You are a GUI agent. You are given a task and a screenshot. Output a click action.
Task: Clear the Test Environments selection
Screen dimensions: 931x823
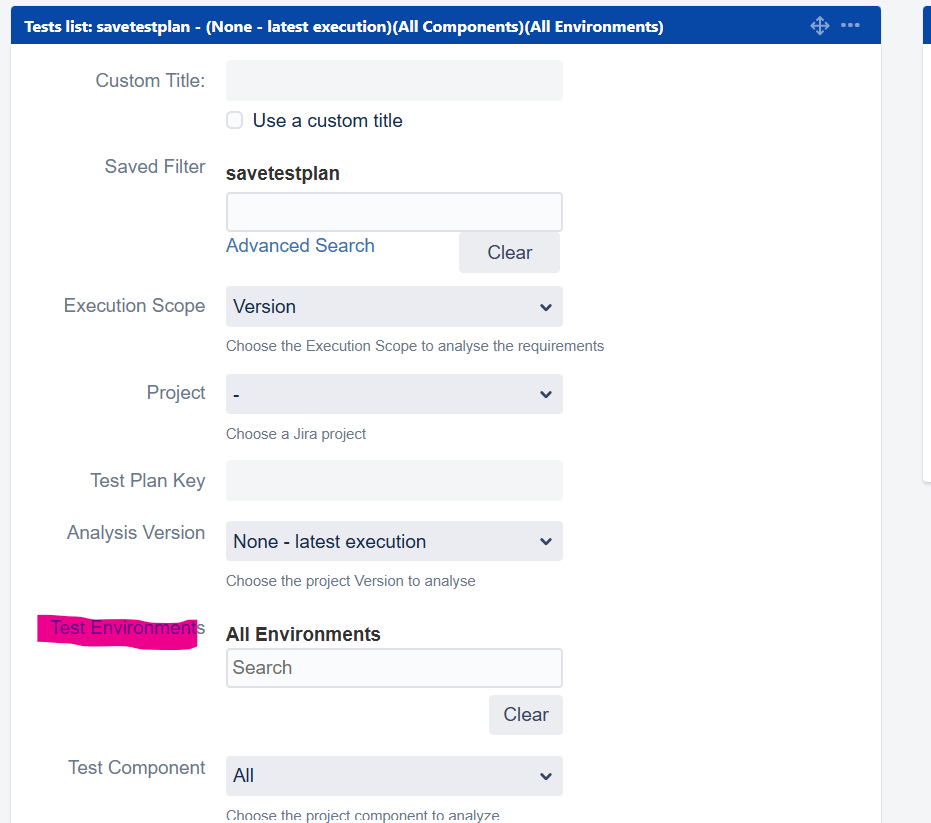coord(526,714)
